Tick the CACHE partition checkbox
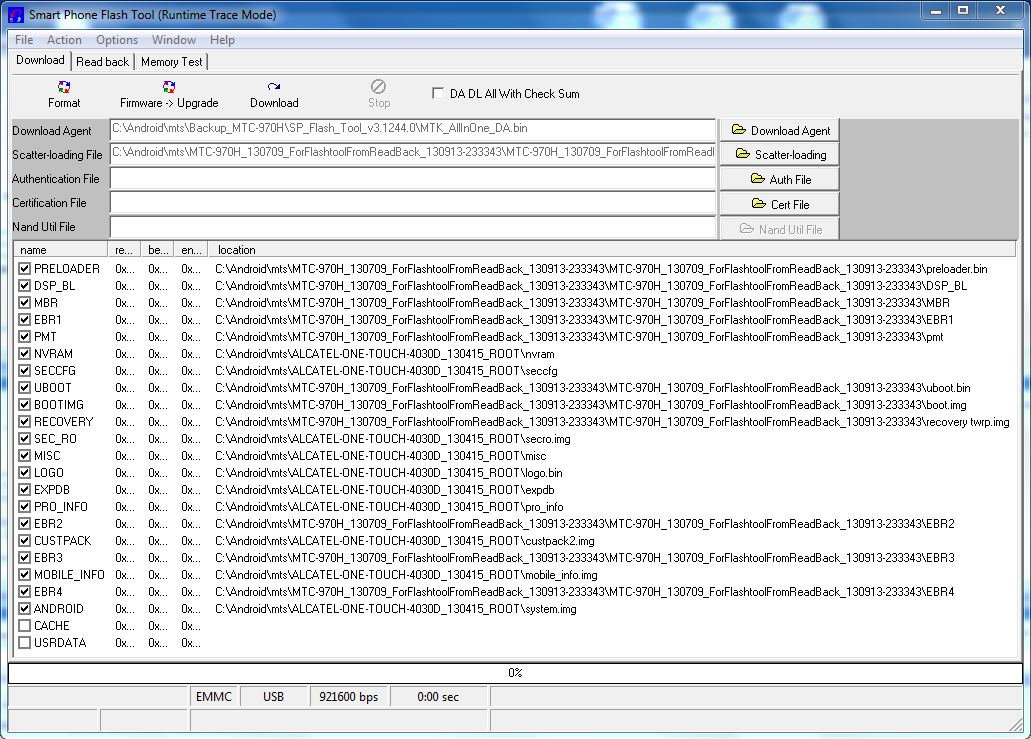1031x739 pixels. [x=25, y=626]
